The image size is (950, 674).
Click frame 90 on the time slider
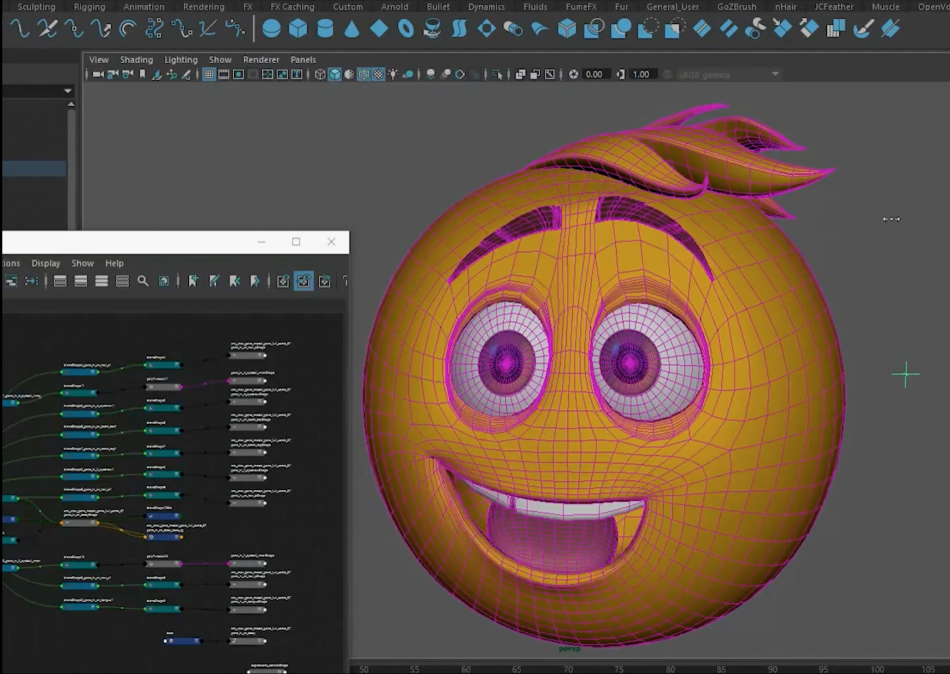772,669
